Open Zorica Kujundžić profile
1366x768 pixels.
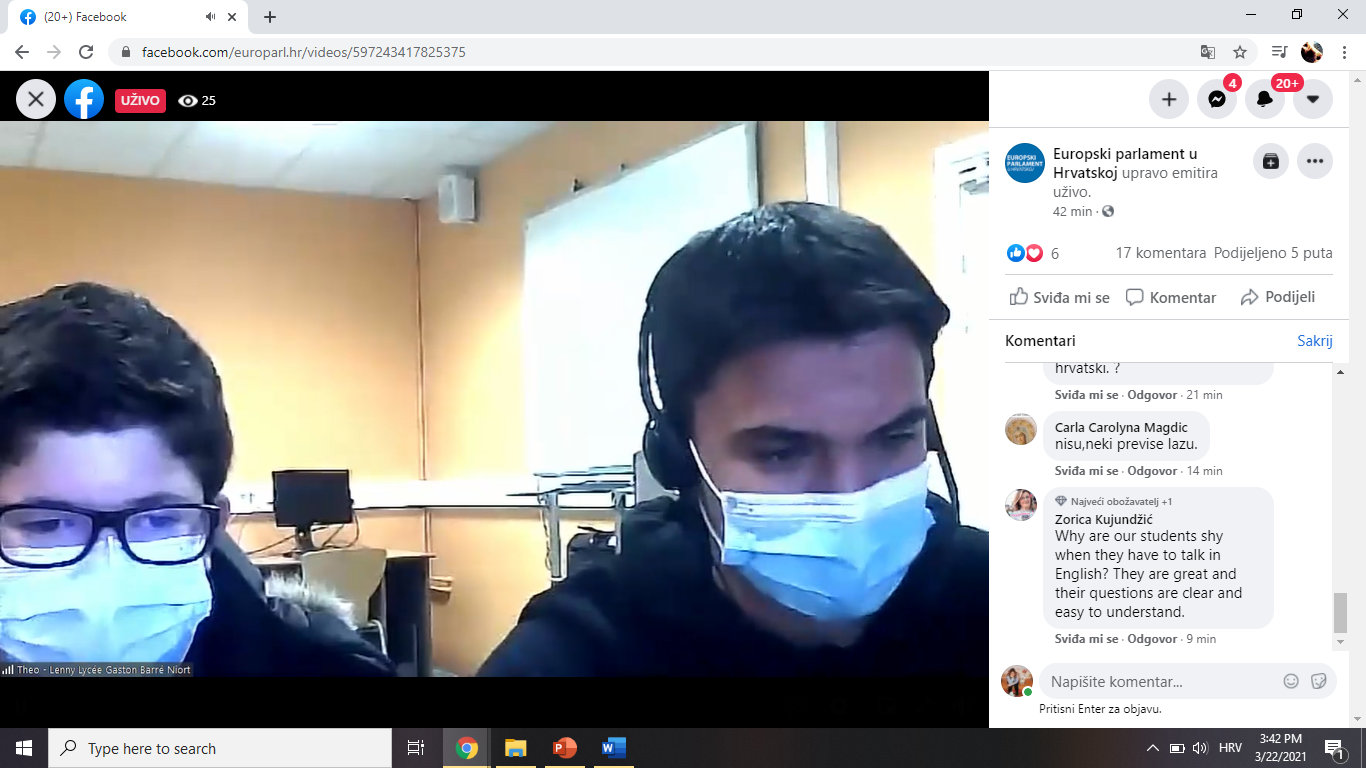(1104, 519)
